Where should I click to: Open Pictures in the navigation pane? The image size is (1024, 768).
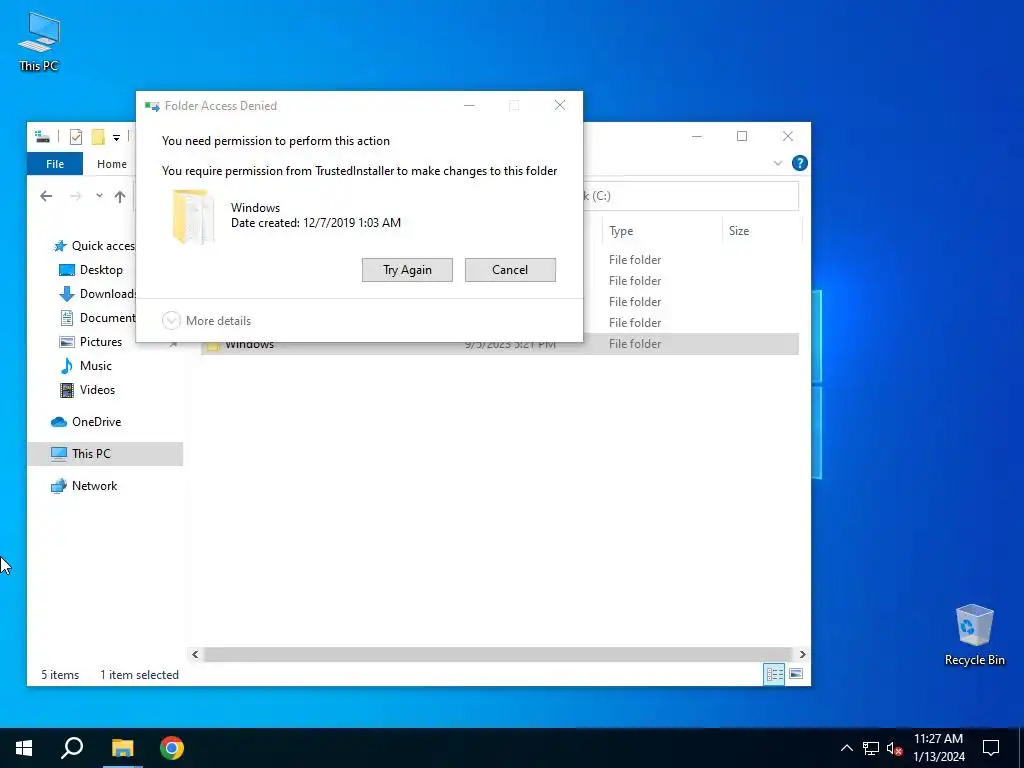(x=91, y=342)
